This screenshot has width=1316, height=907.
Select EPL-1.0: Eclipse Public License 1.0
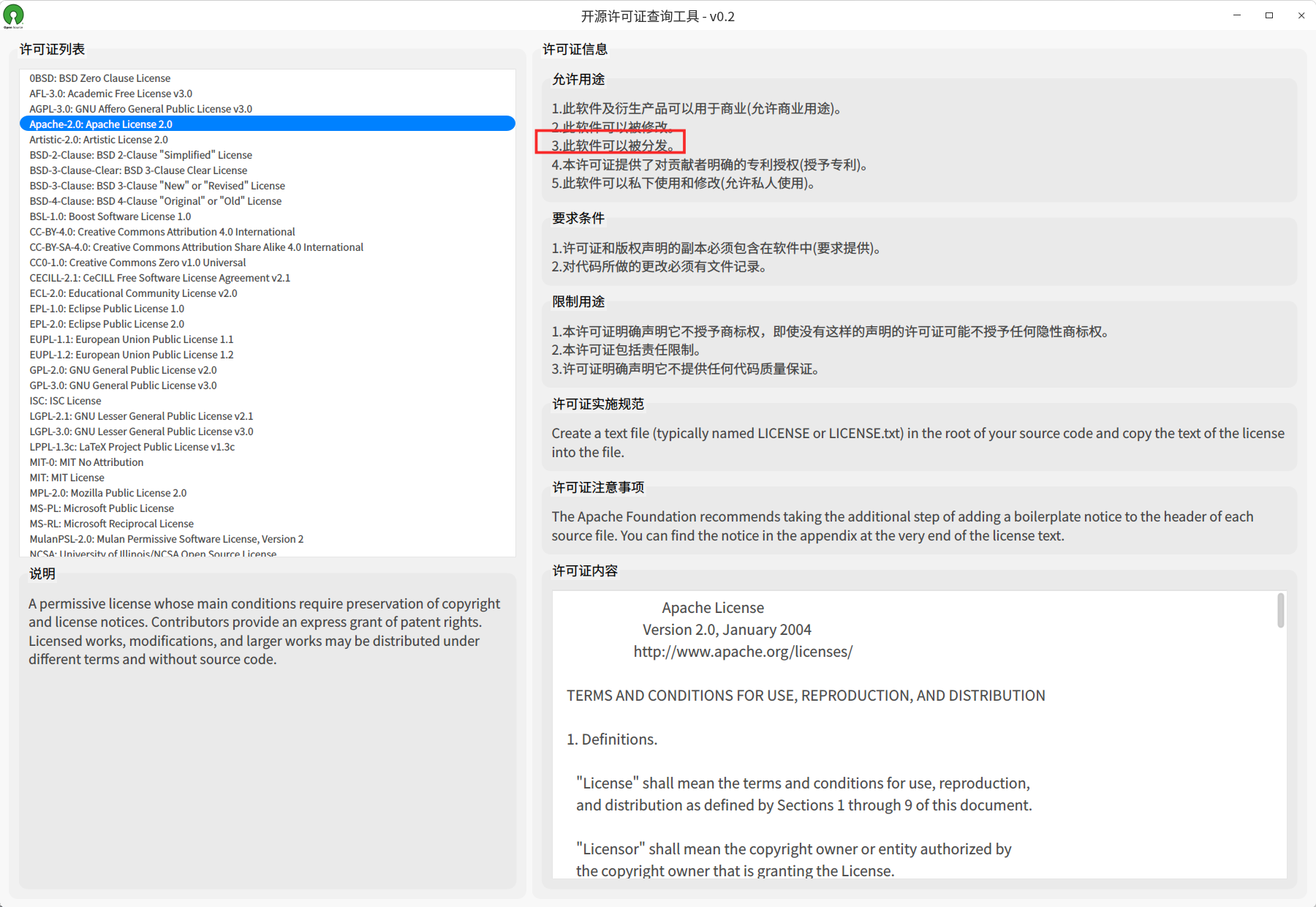(268, 309)
